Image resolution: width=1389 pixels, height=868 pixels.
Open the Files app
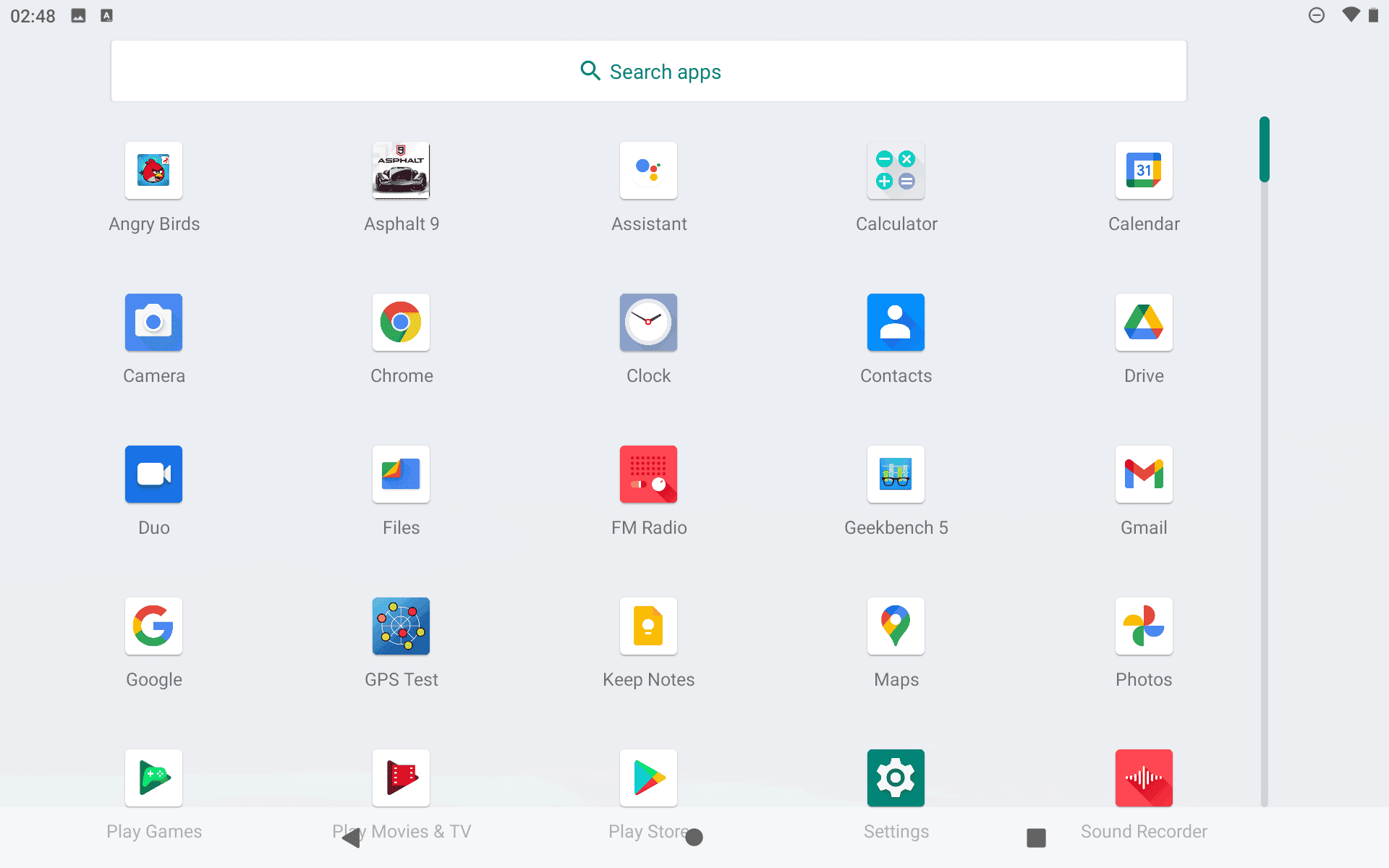[x=401, y=475]
